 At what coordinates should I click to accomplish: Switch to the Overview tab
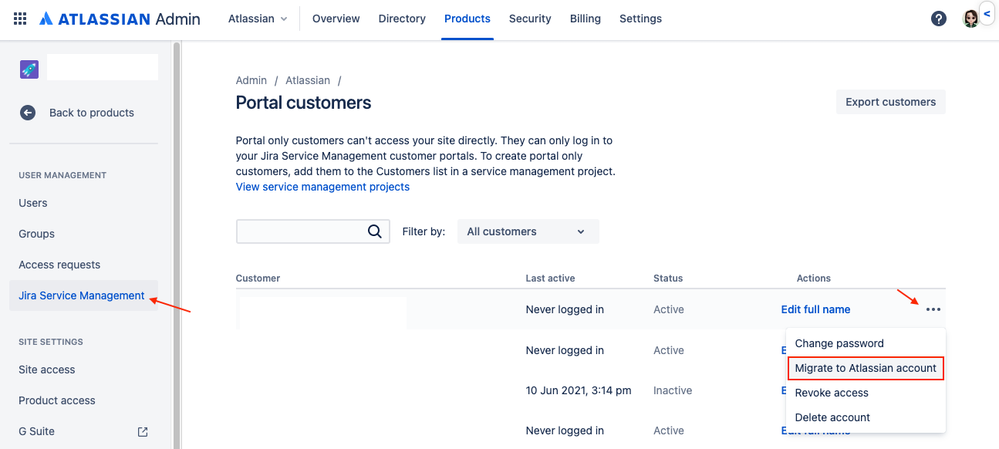coord(336,19)
